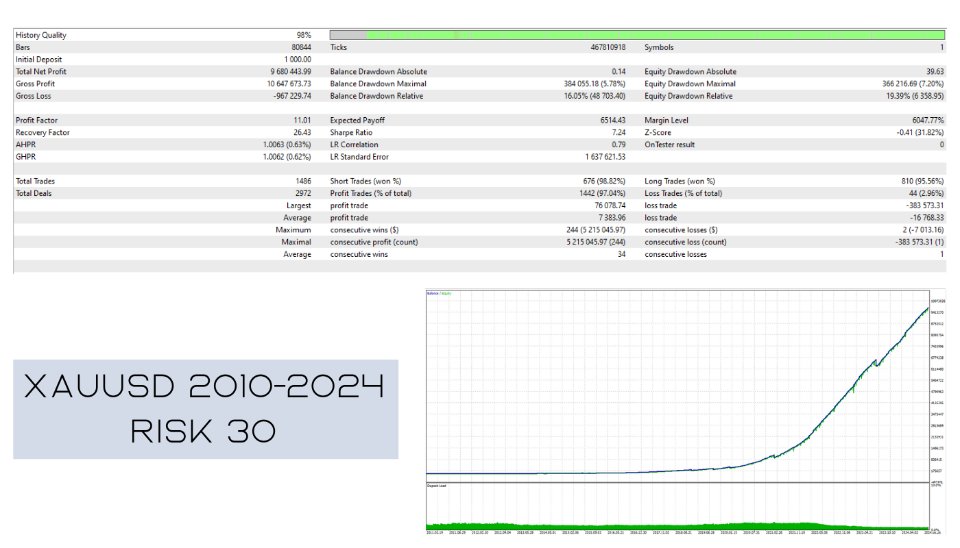The image size is (960, 548).
Task: Select the LR Standard Error value
Action: tap(598, 156)
